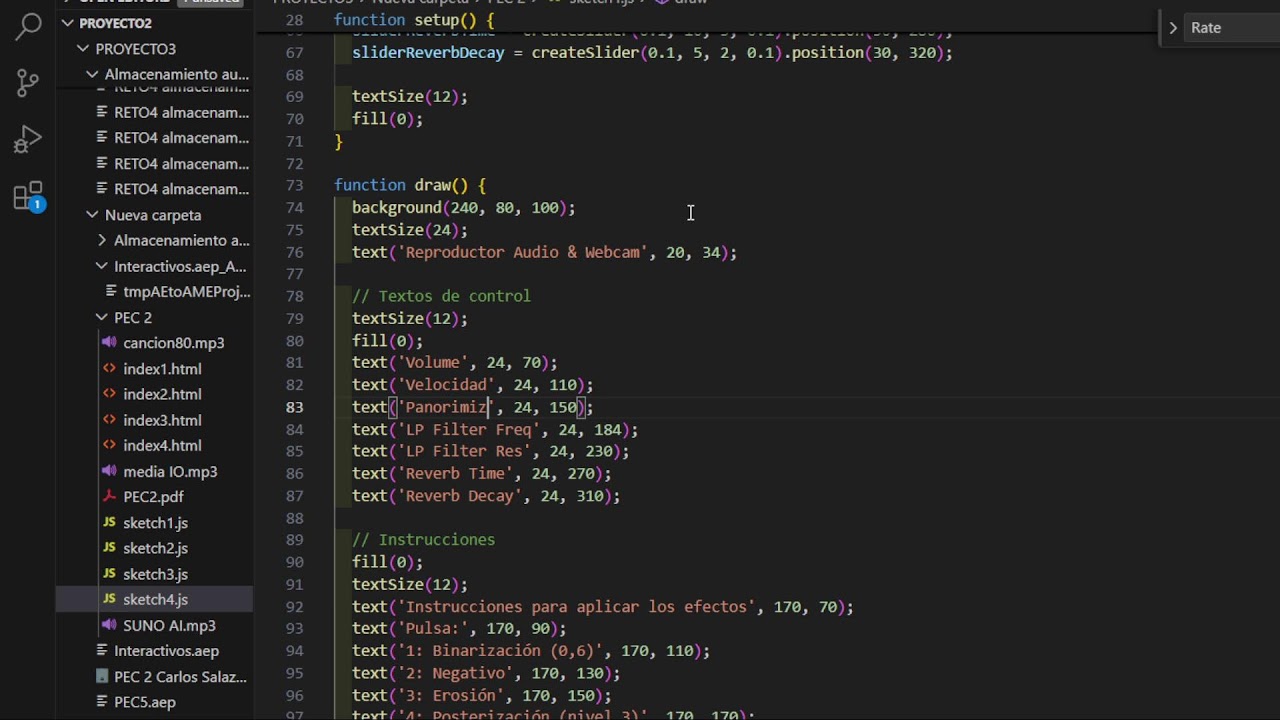The width and height of the screenshot is (1280, 720).
Task: Open PEC5.aep in the explorer
Action: click(145, 702)
